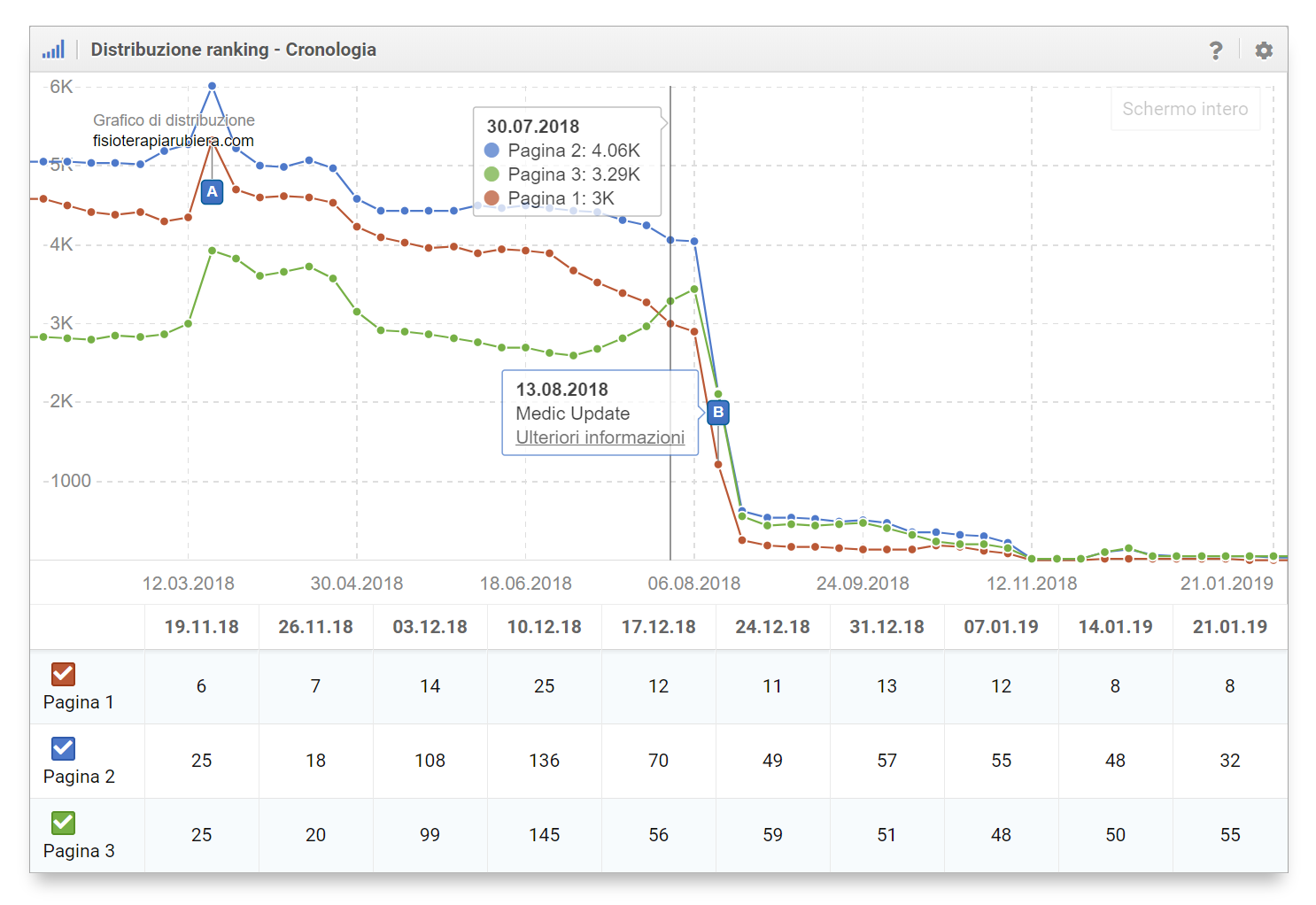Viewport: 1316px width, 905px height.
Task: Click the 12.03.2018 axis date label
Action: point(189,584)
